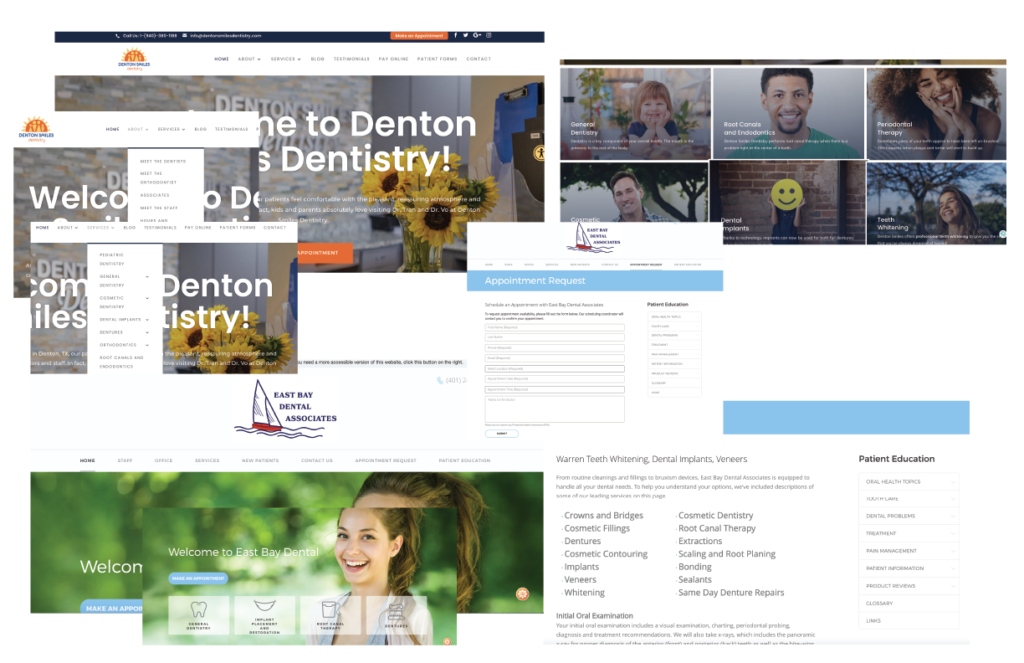The width and height of the screenshot is (1024, 663).
Task: Choose Pediatric Dentistry from Services dropdown
Action: (x=112, y=259)
